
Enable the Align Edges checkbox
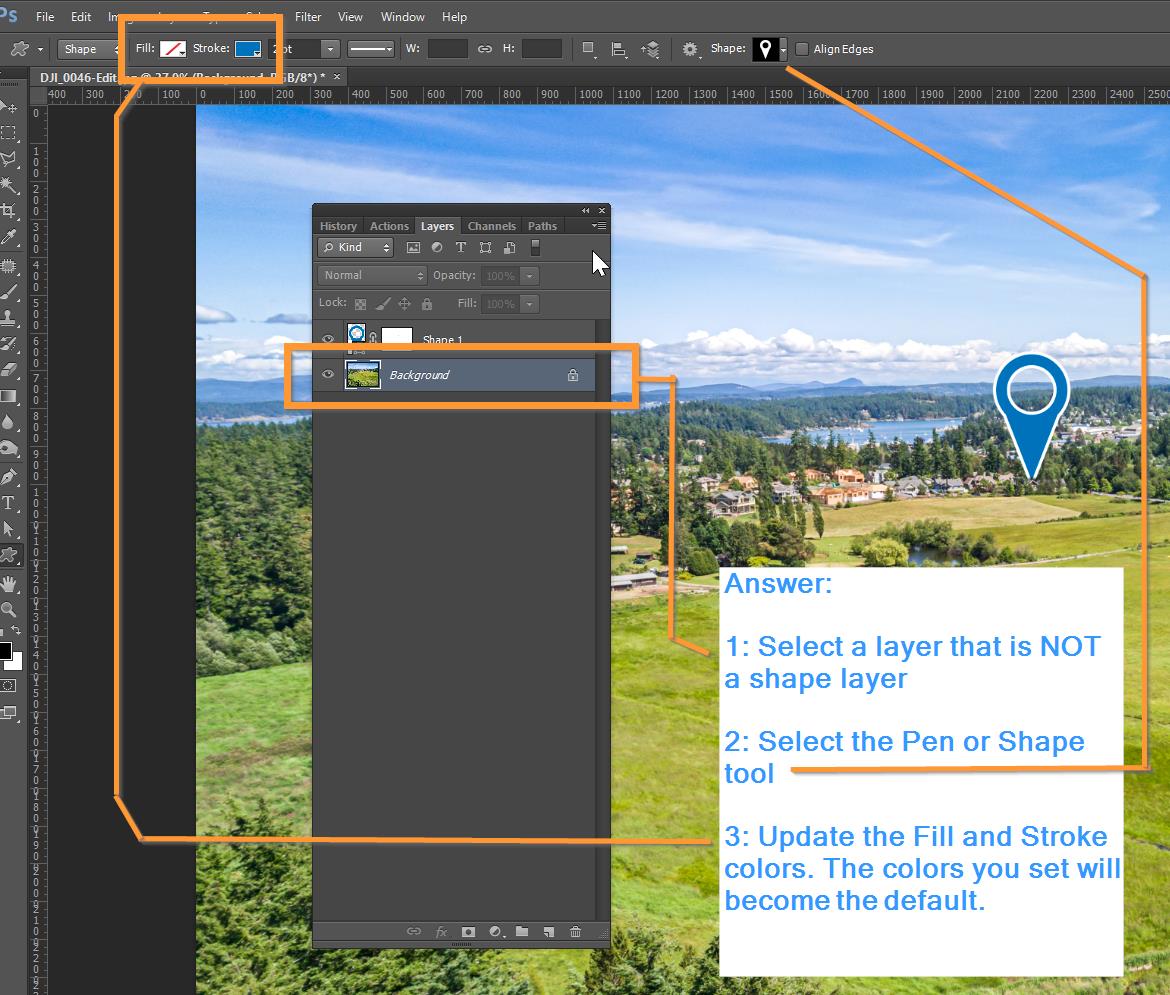tap(802, 48)
